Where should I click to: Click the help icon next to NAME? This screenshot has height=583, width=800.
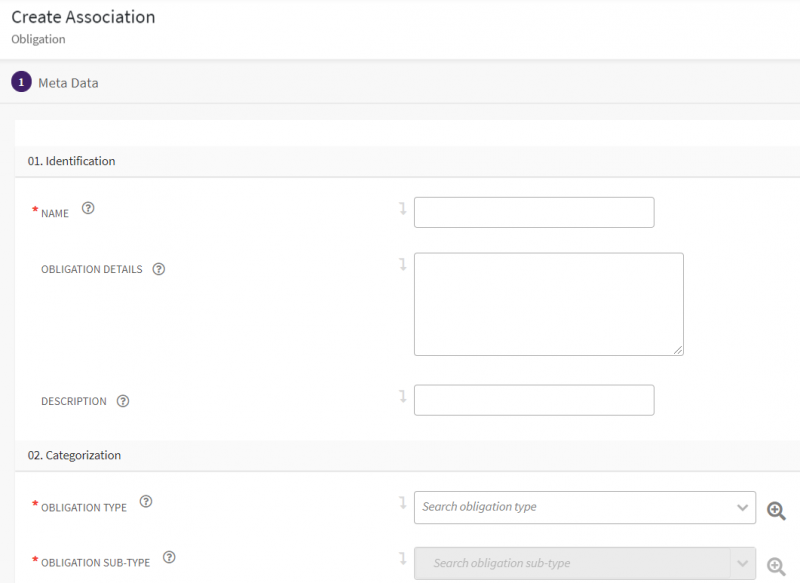click(88, 208)
